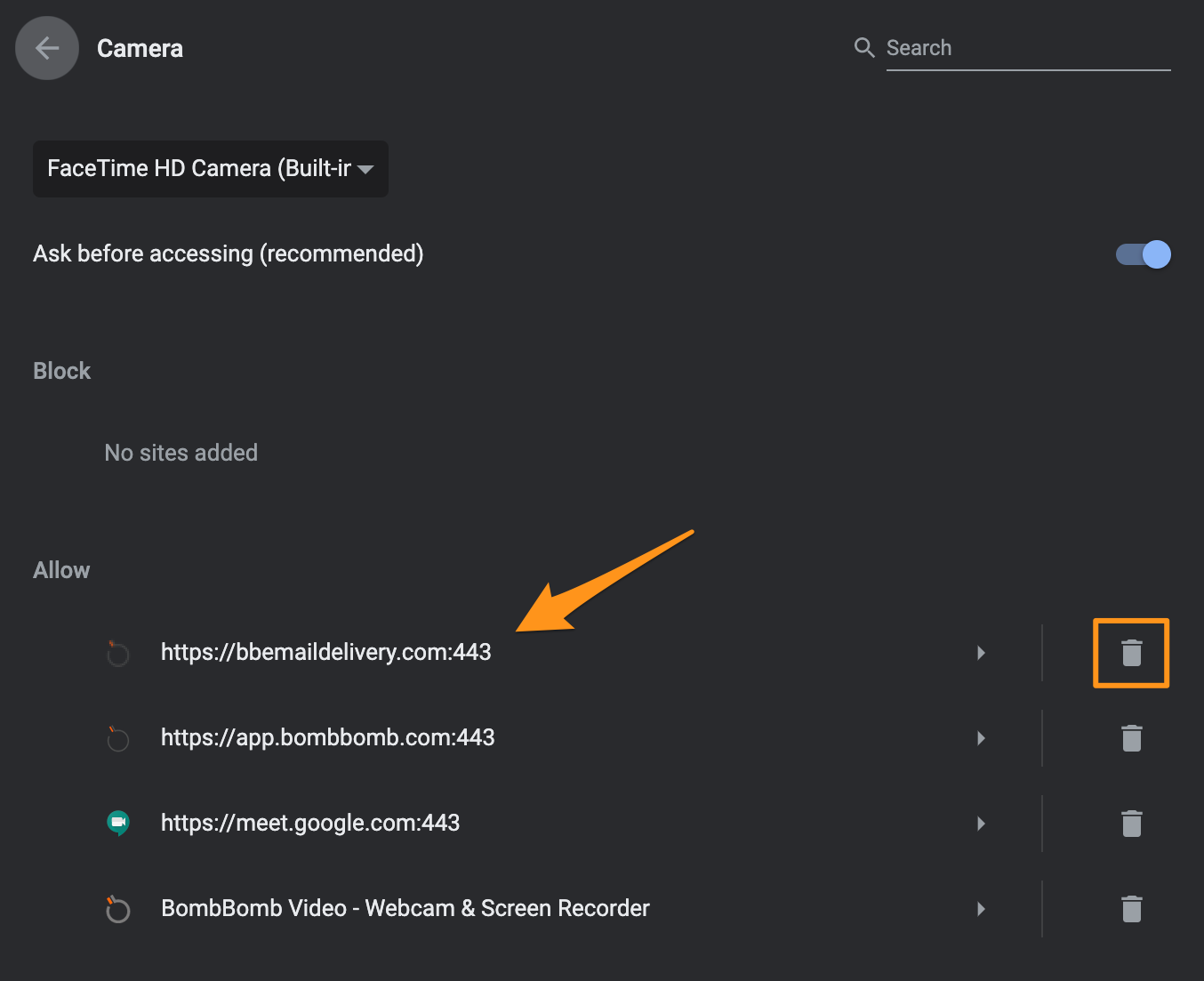Select BombBomb Video - Webcam & Screen Recorder
Image resolution: width=1204 pixels, height=981 pixels.
(405, 908)
